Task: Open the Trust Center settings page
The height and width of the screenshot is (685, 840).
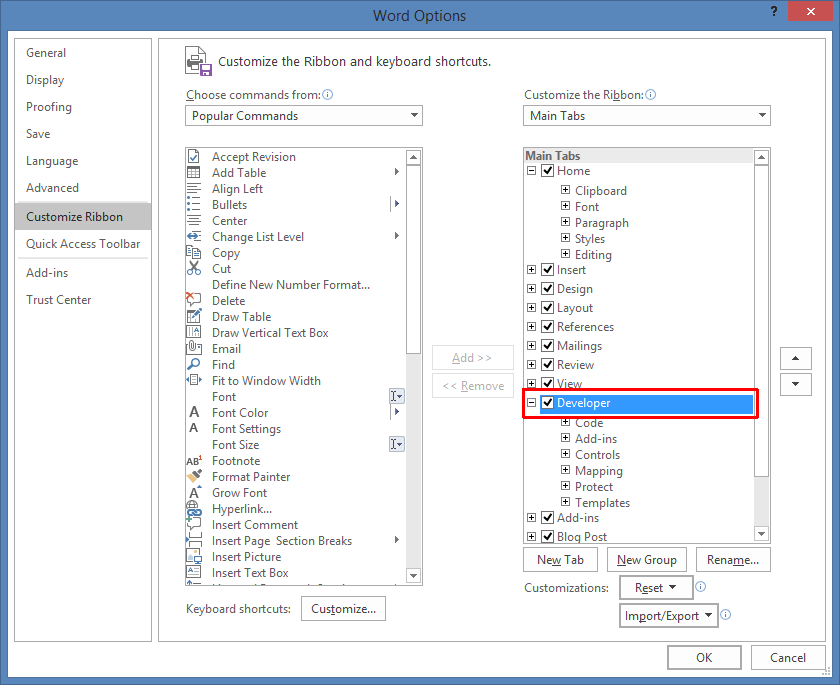Action: (x=58, y=299)
